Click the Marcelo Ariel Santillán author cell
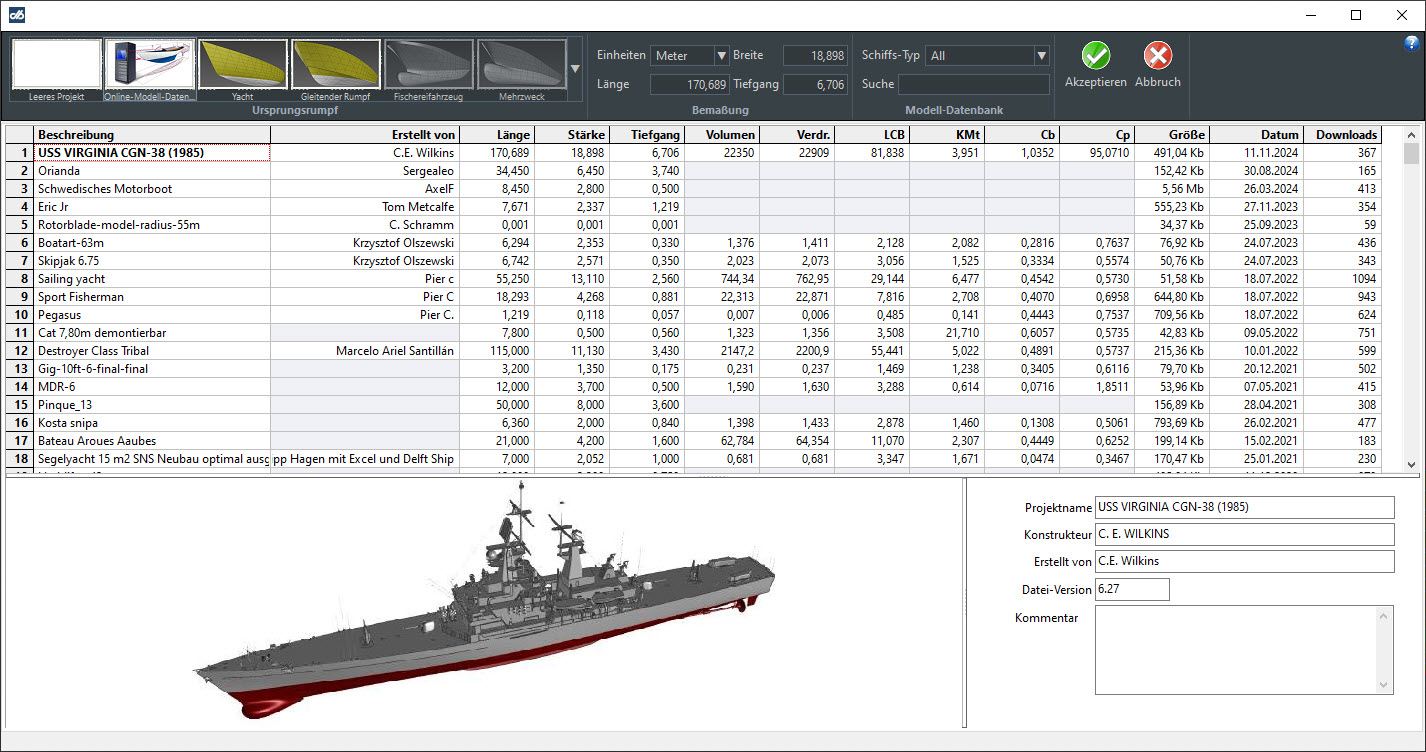The image size is (1426, 752). 365,351
